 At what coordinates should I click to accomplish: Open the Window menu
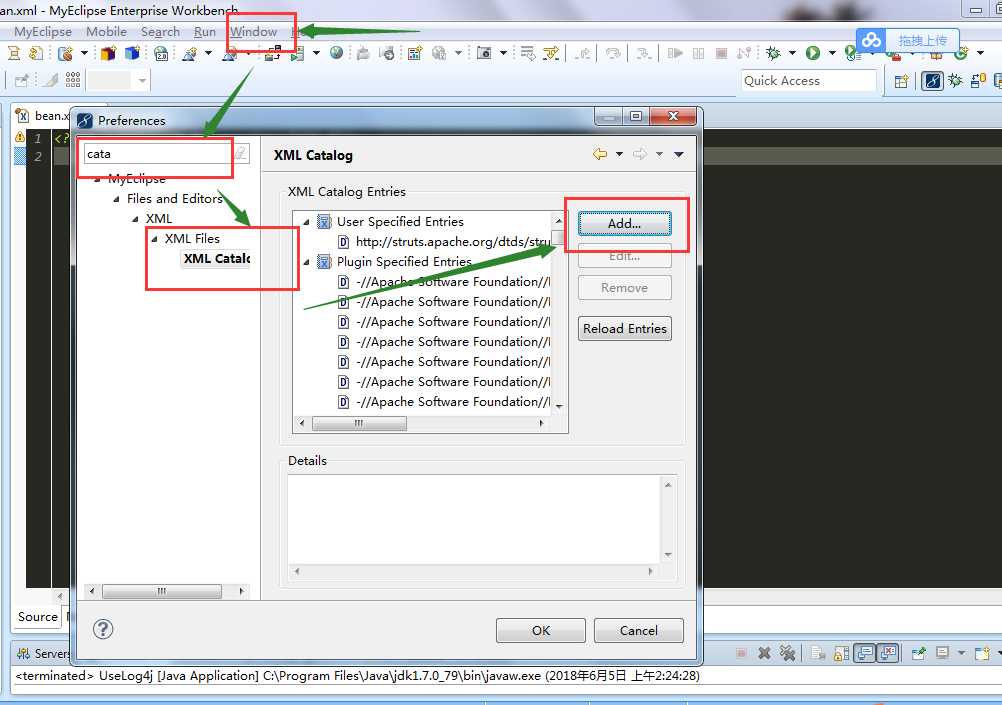pos(253,31)
